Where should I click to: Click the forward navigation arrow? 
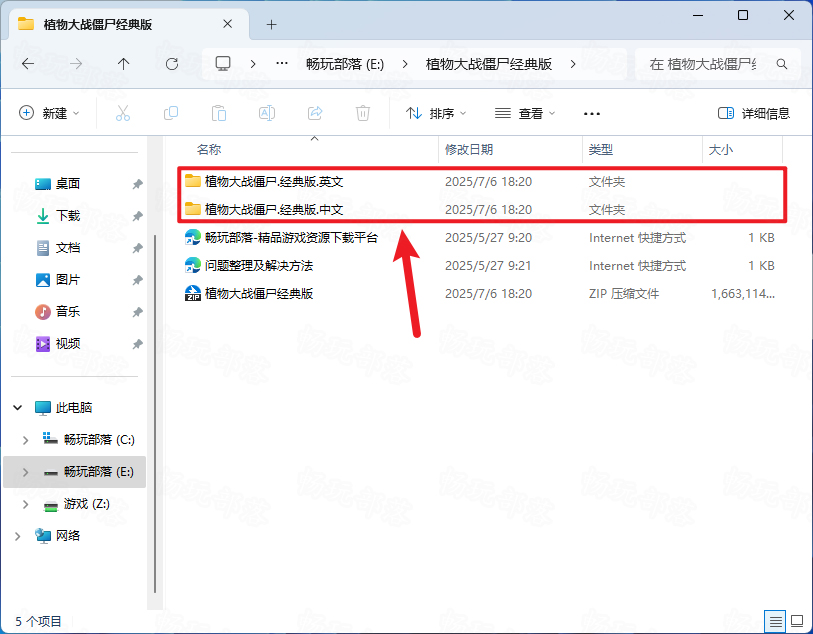click(x=76, y=64)
